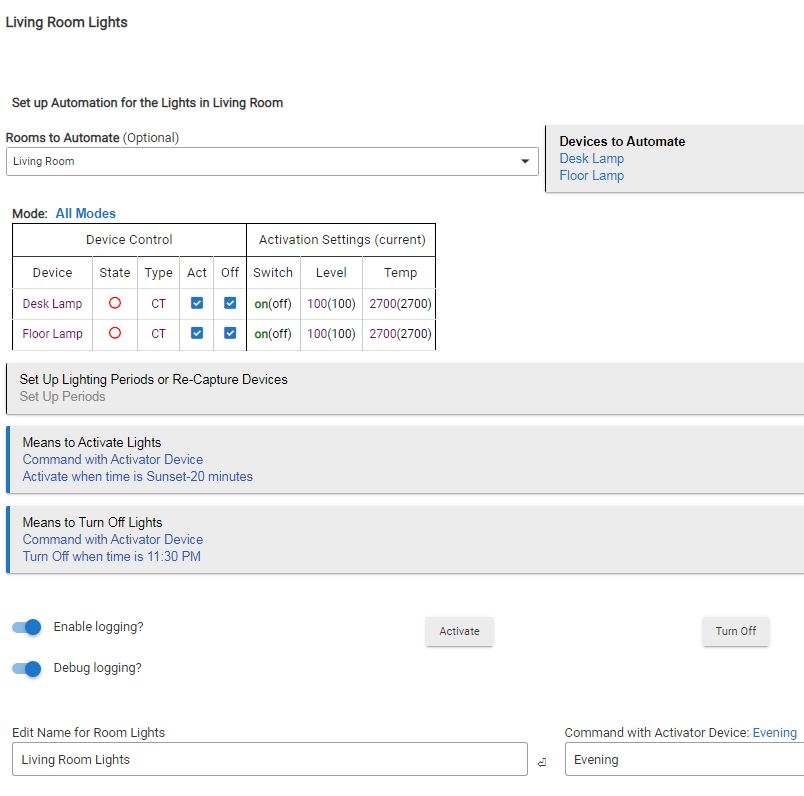Screen dimensions: 804x796
Task: Uncheck the Desk Lamp Act checkbox
Action: click(x=197, y=303)
